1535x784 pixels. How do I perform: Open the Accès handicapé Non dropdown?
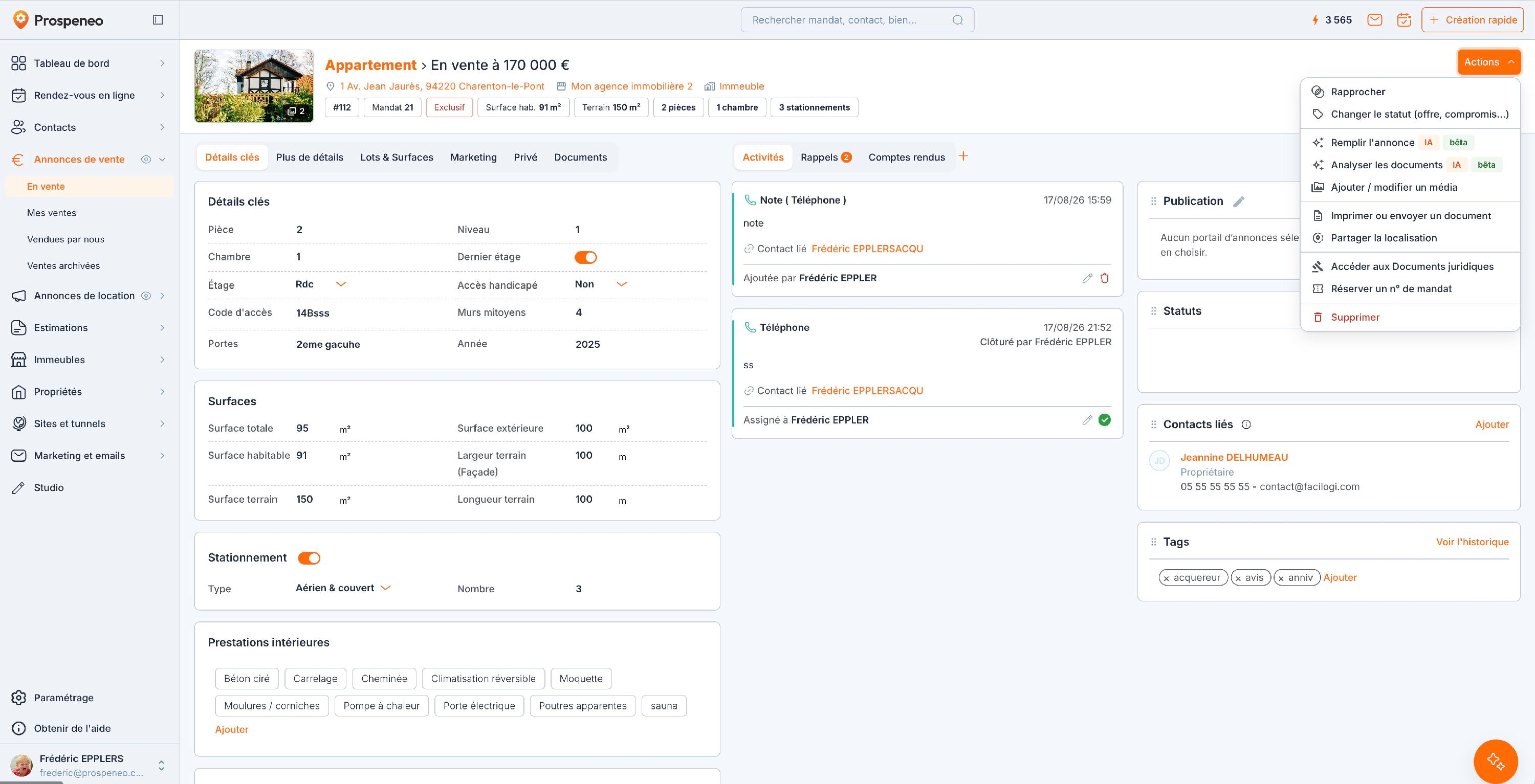click(601, 284)
